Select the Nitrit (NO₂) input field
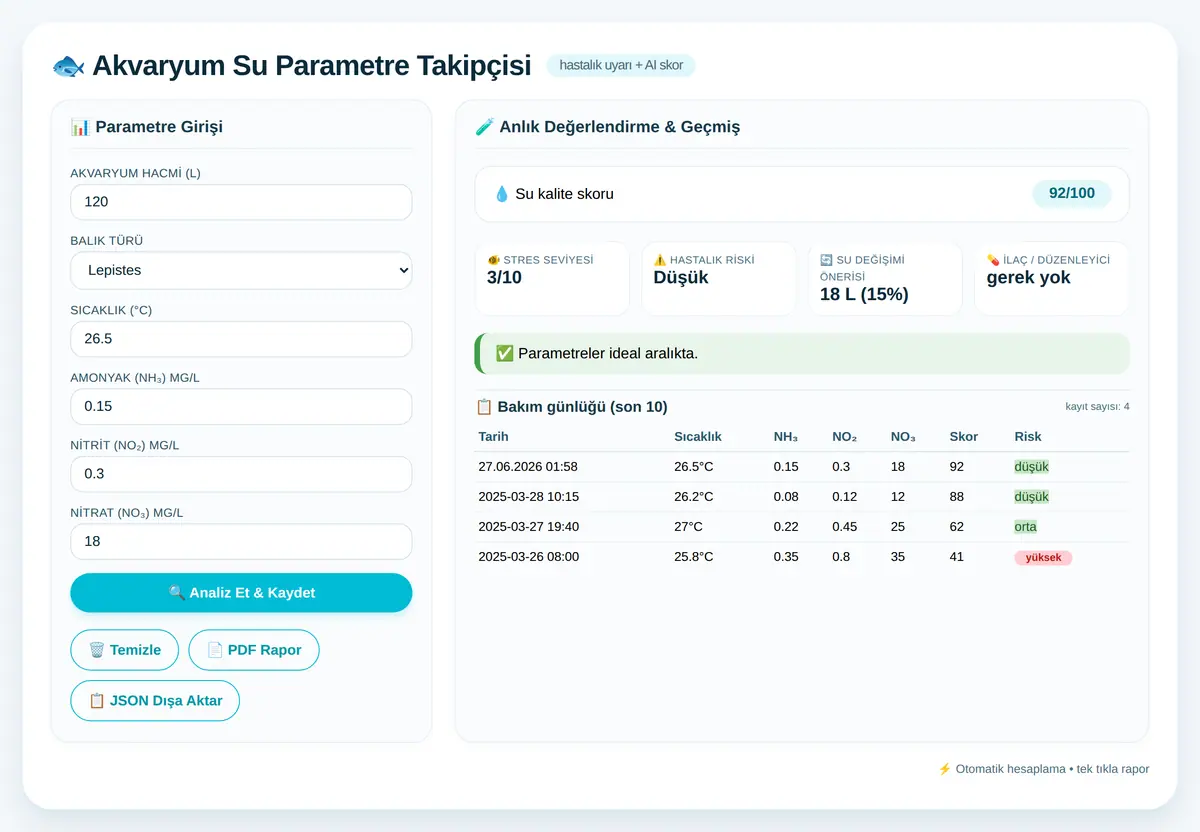The image size is (1200, 832). [x=241, y=474]
